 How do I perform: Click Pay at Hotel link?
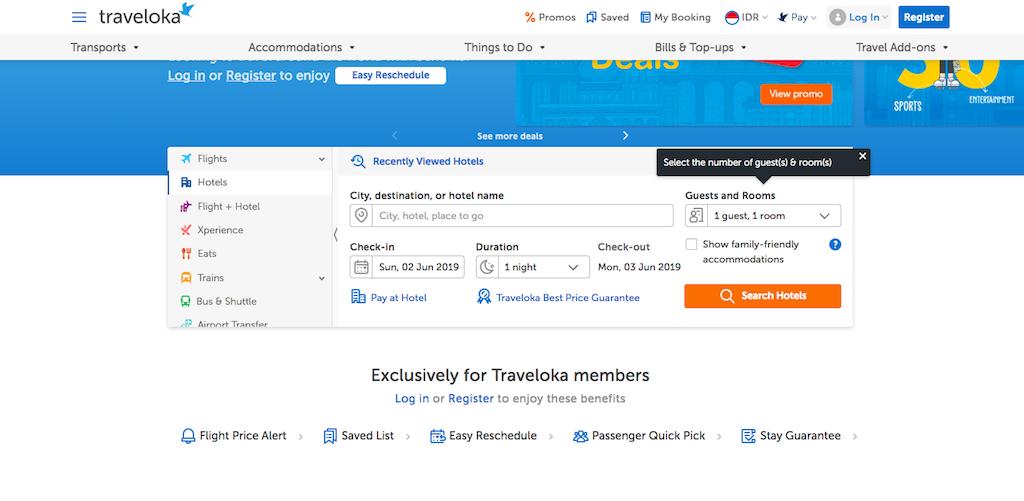(398, 298)
